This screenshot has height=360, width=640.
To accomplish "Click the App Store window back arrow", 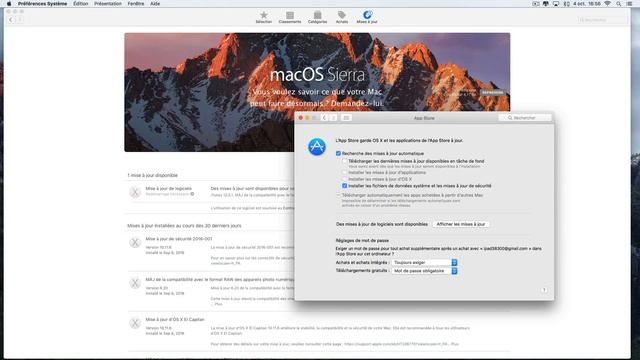I will pyautogui.click(x=11, y=20).
